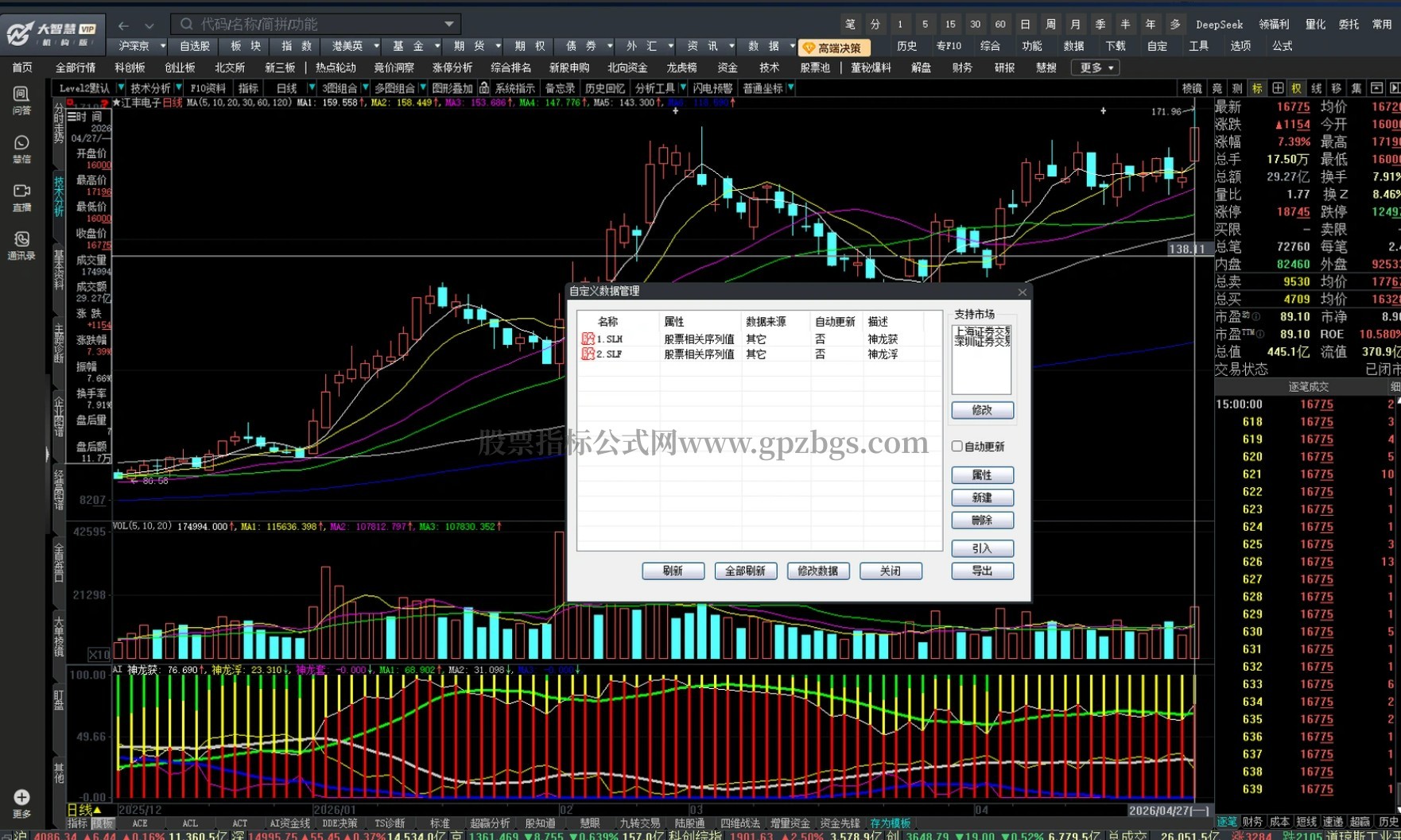Viewport: 1401px width, 840px height.
Task: Click the 更多 plus icon in sidebar
Action: click(x=21, y=802)
